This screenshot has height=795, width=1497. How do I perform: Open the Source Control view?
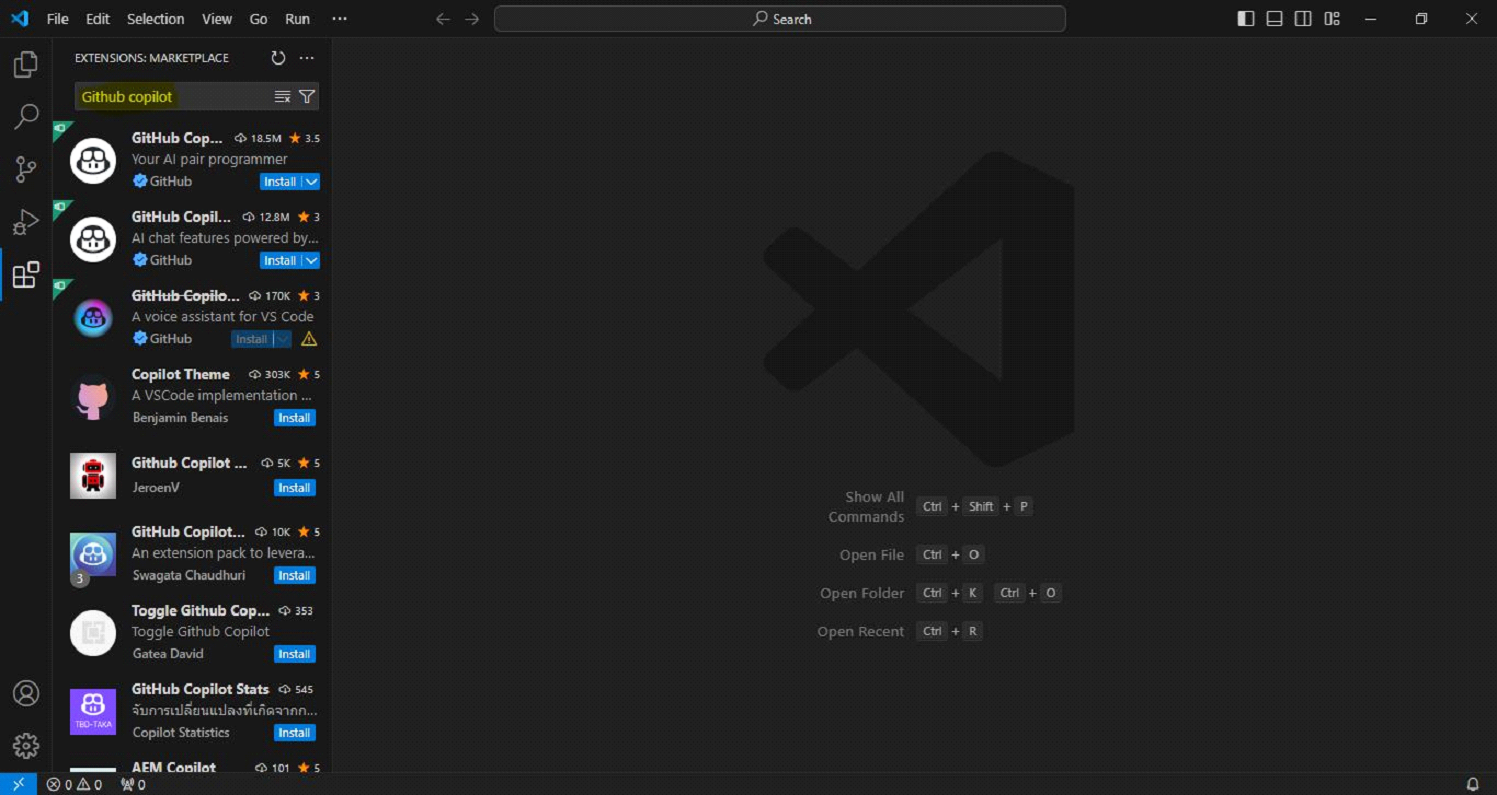(x=26, y=170)
